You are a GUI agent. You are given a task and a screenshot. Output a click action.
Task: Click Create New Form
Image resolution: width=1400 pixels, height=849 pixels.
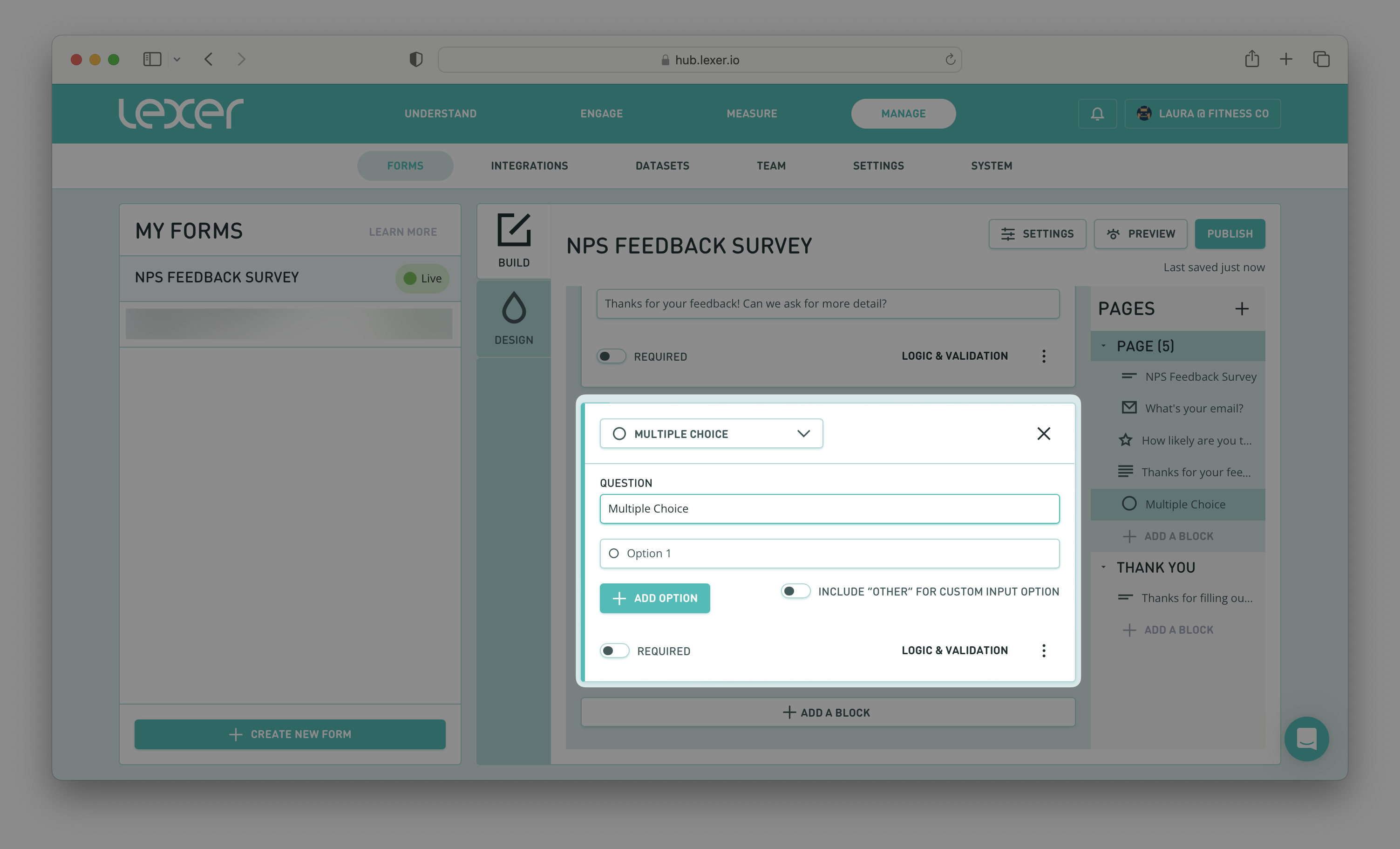coord(290,734)
